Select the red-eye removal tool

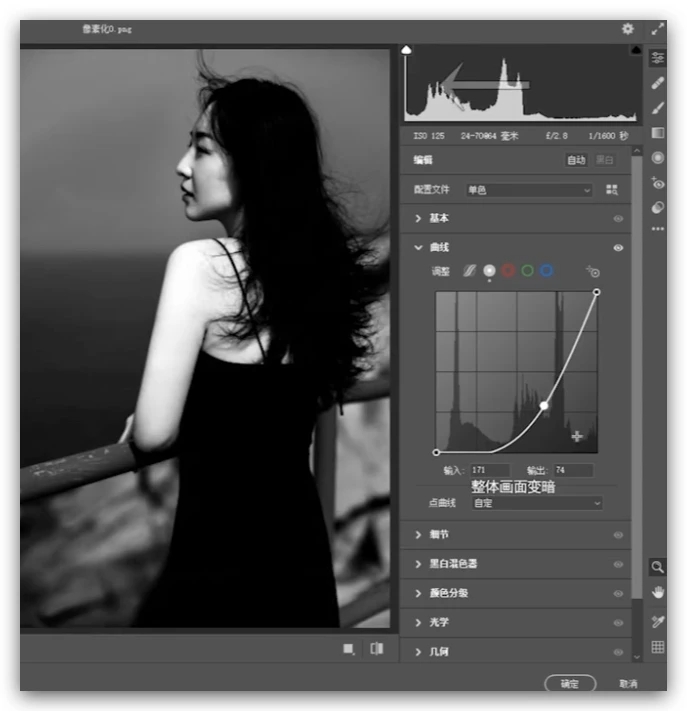pos(658,183)
